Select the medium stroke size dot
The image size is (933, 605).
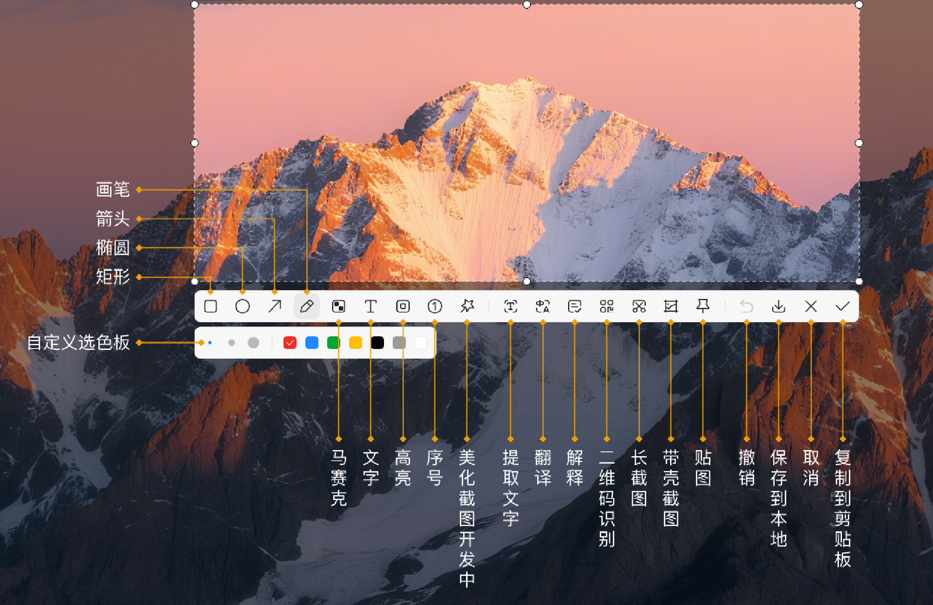231,343
